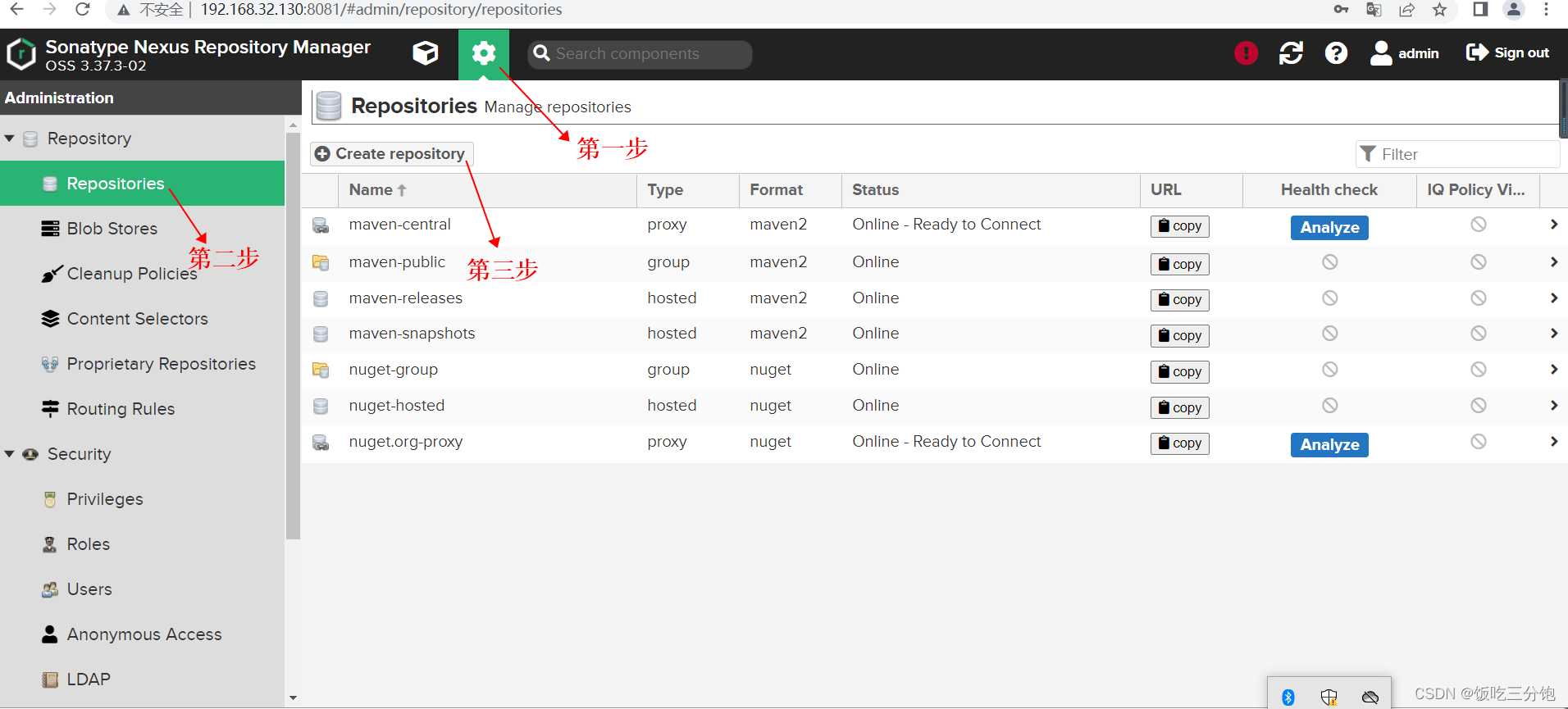Select Repositories in the sidebar
The image size is (1568, 709).
point(142,184)
